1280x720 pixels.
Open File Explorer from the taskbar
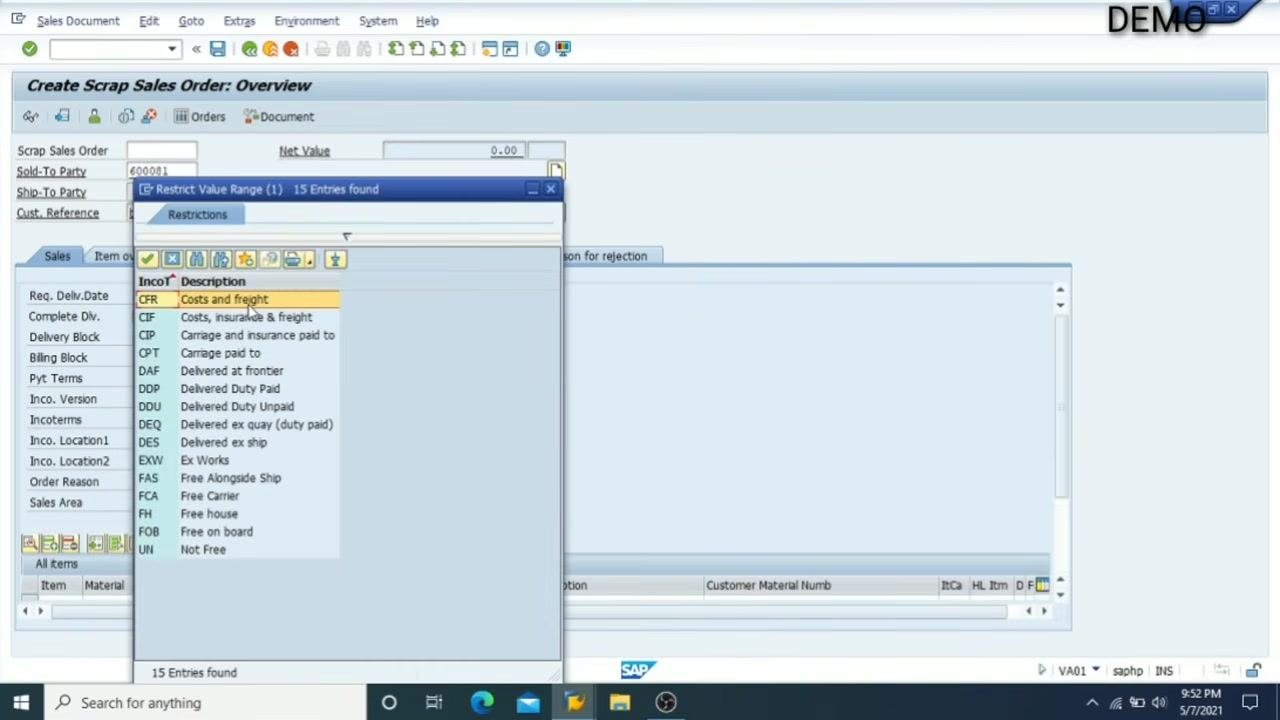(x=620, y=703)
